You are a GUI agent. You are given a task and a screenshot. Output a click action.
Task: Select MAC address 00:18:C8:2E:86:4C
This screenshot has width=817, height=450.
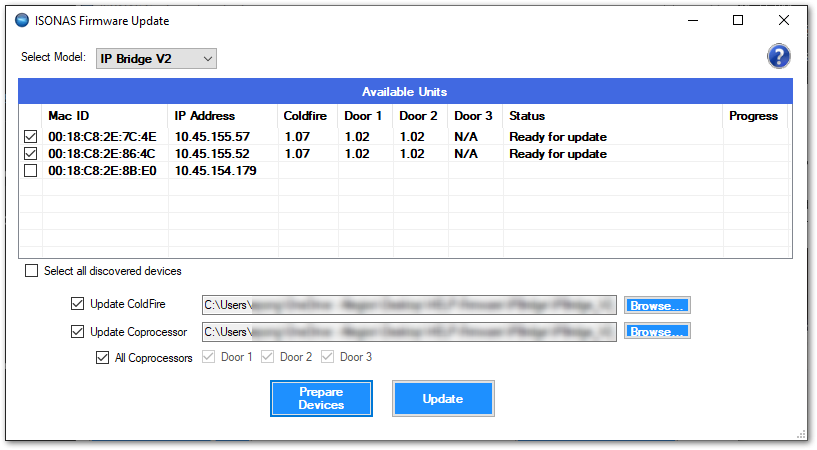coord(102,154)
